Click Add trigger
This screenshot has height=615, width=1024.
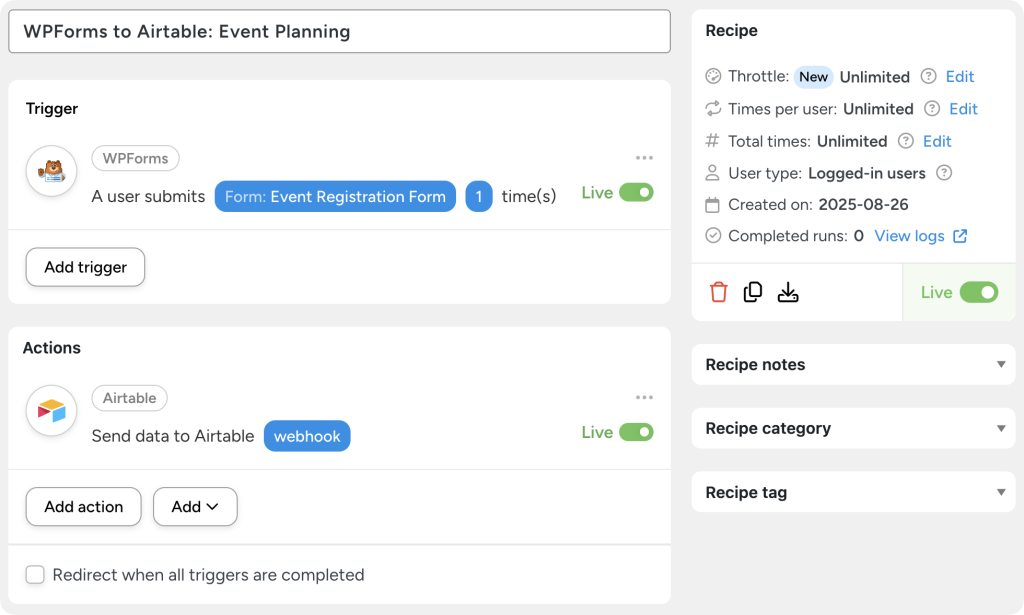pos(84,267)
